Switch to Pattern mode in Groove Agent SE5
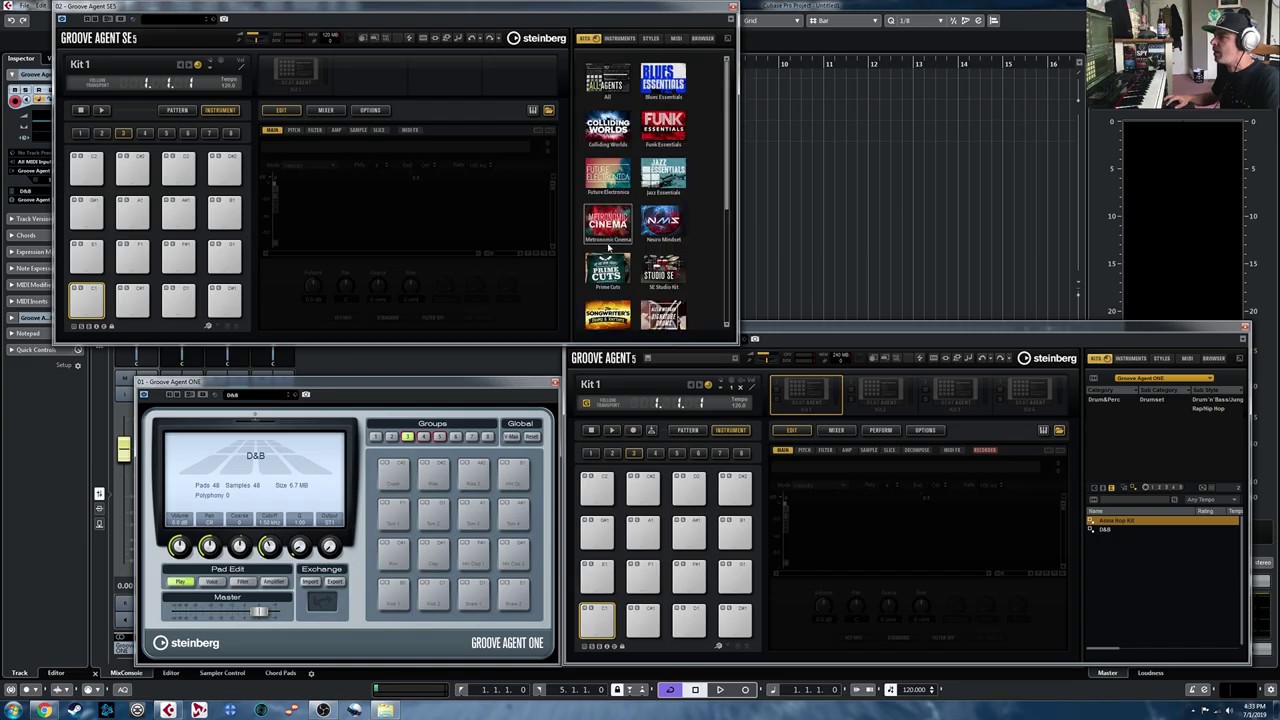The height and width of the screenshot is (720, 1280). pyautogui.click(x=177, y=110)
